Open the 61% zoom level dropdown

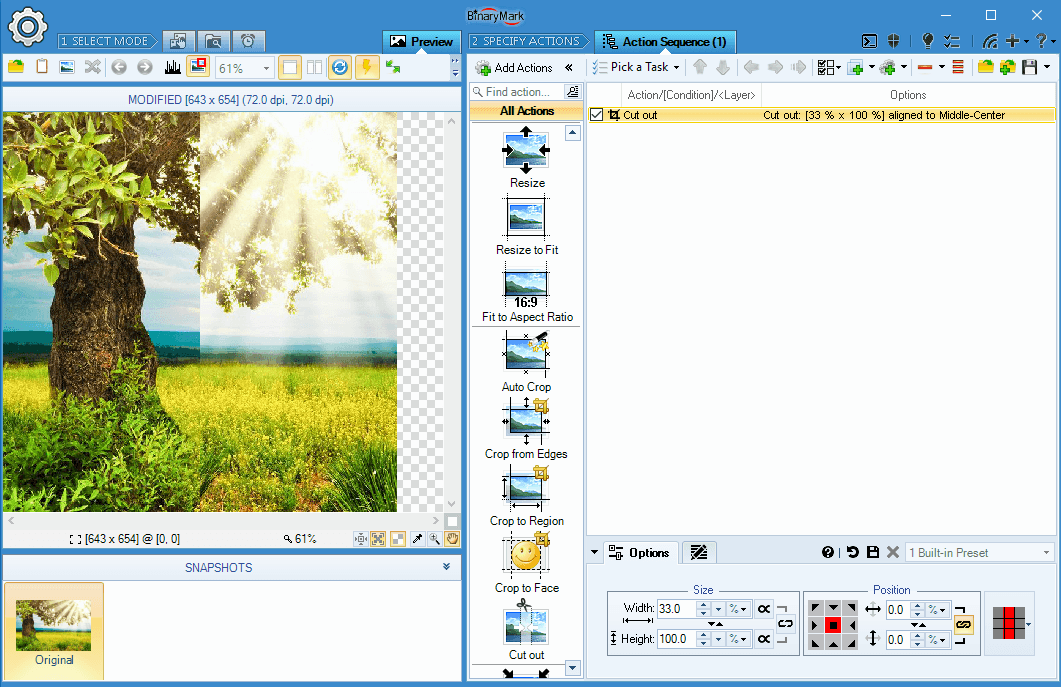pyautogui.click(x=267, y=68)
